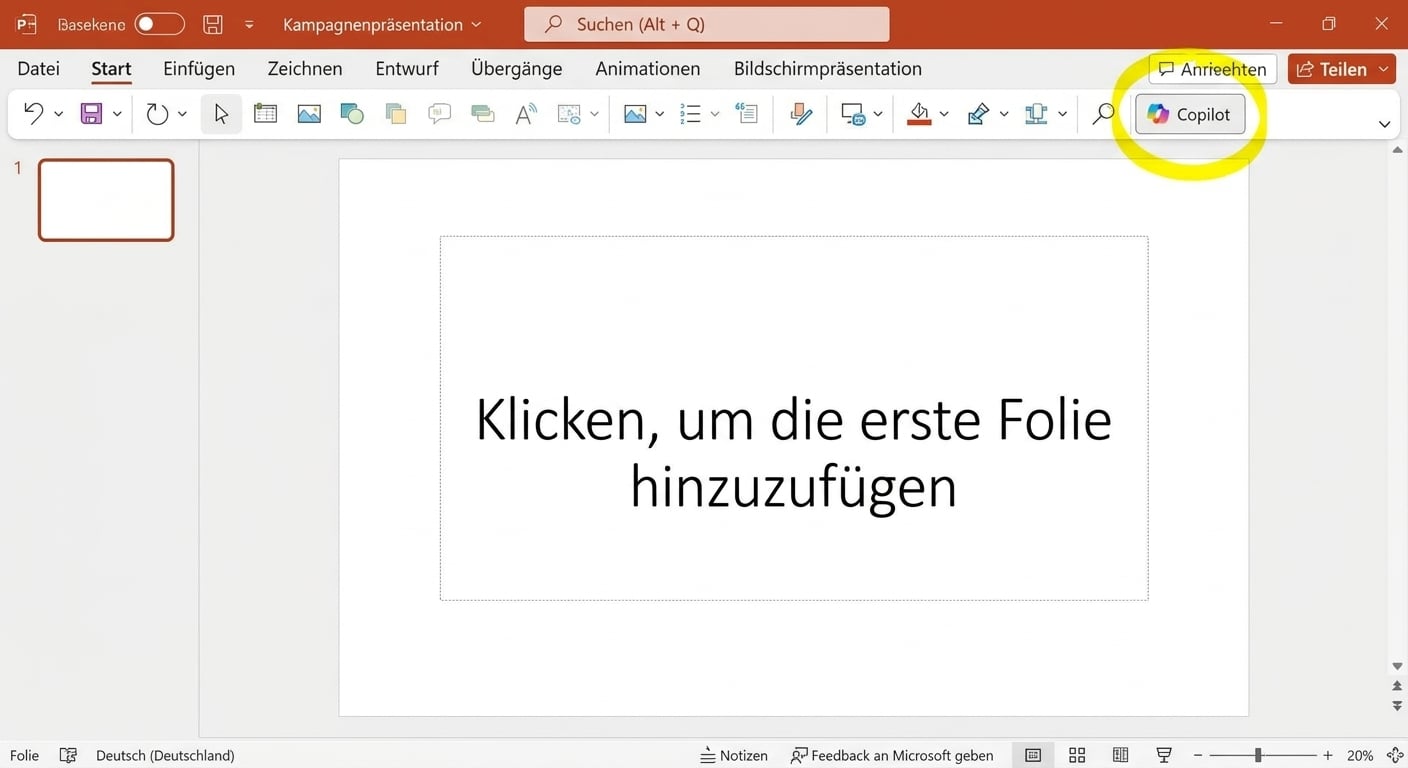
Task: Click Feedback an Microsoft geben
Action: click(x=892, y=755)
